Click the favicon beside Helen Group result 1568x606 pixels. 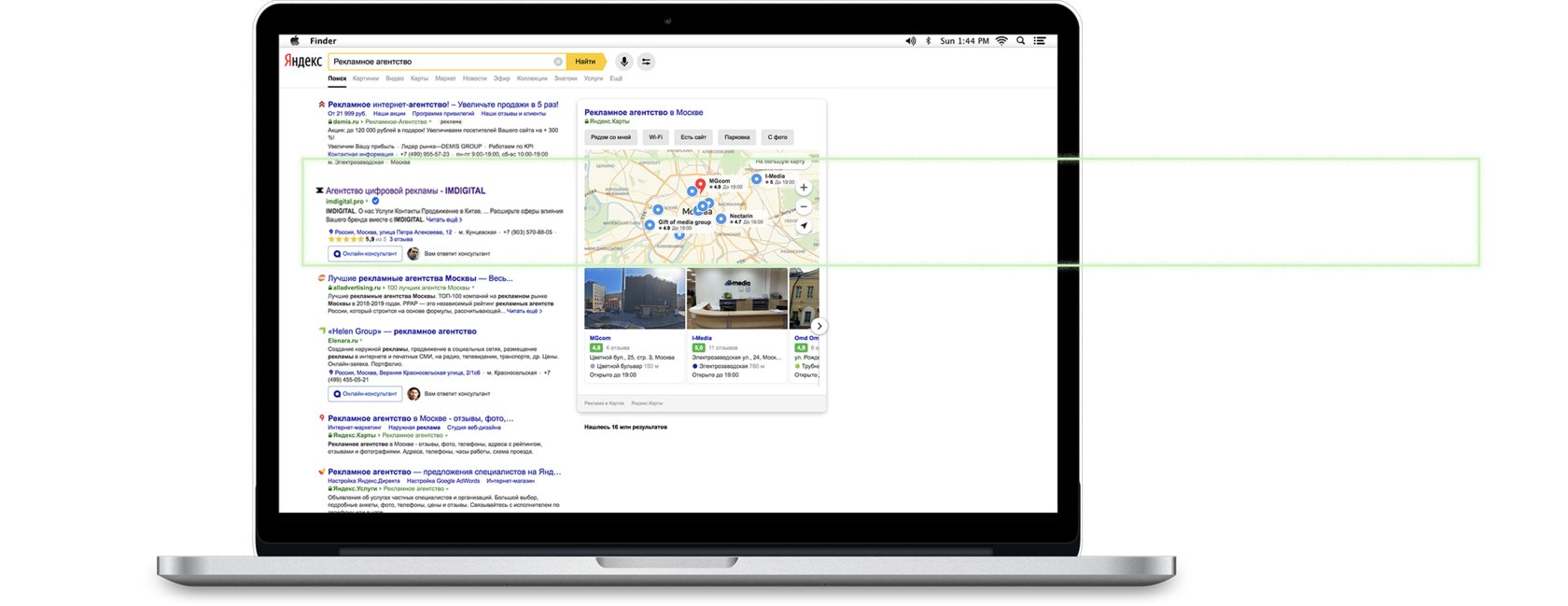[322, 331]
